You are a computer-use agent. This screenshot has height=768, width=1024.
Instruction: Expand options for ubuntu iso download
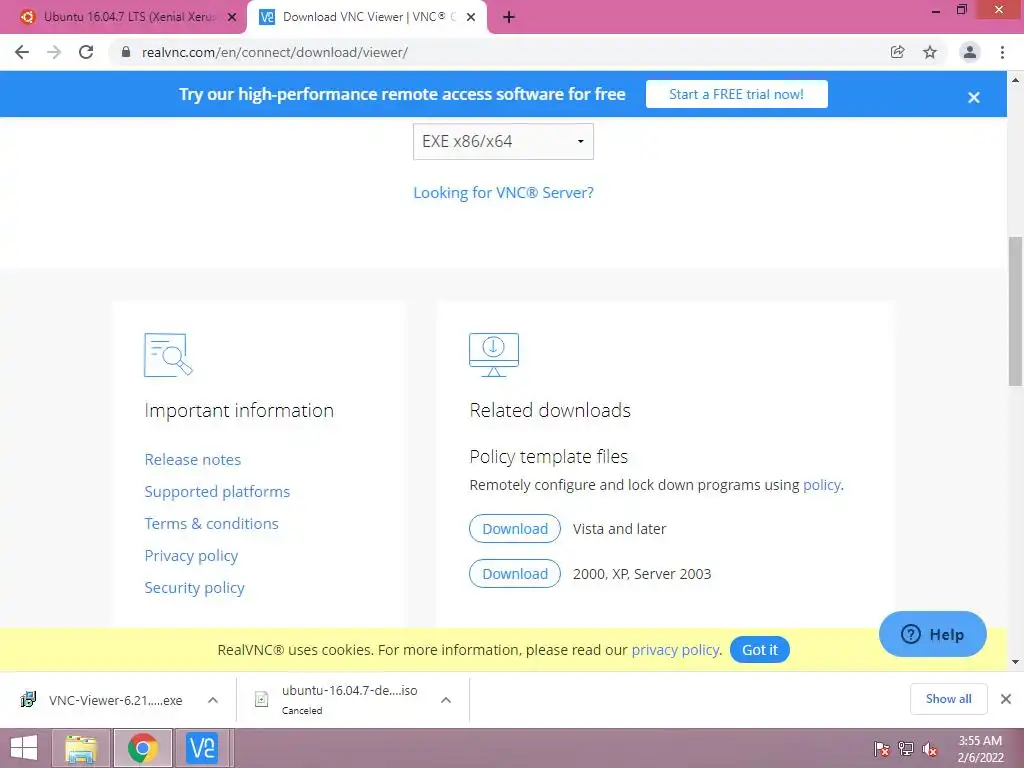pyautogui.click(x=446, y=700)
